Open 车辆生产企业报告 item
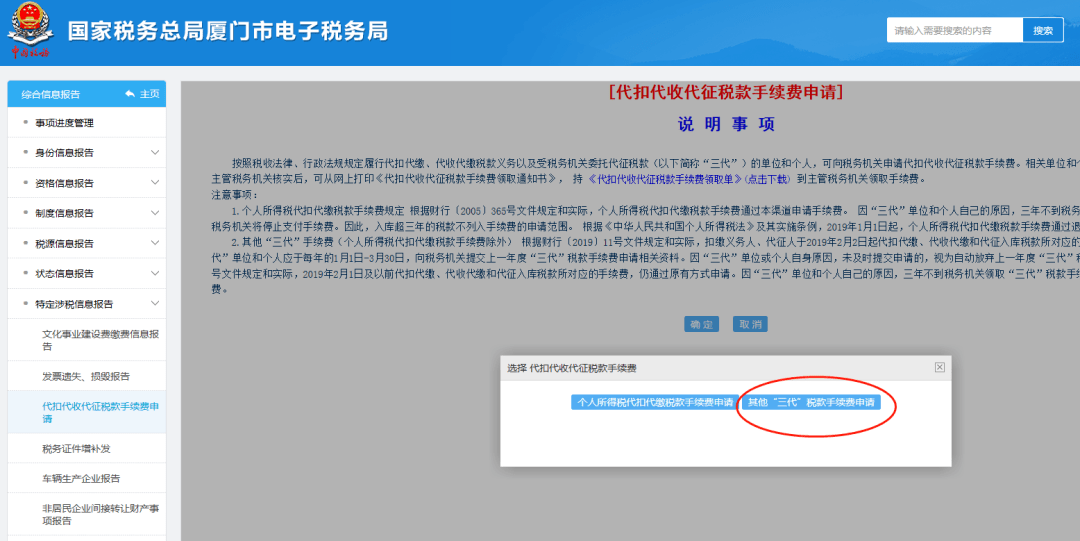The height and width of the screenshot is (541, 1080). pos(81,479)
